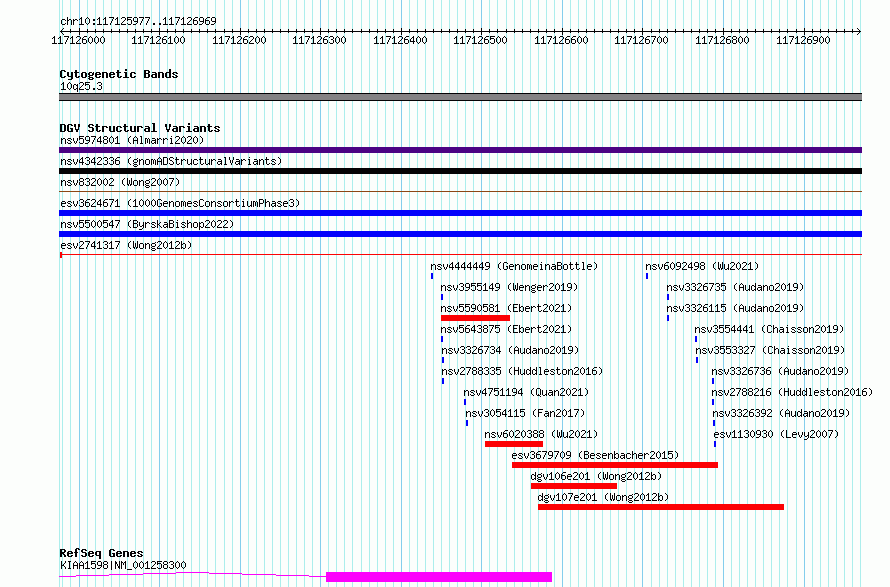
Task: Click the Cytogenetic Bands track title
Action: pos(119,74)
